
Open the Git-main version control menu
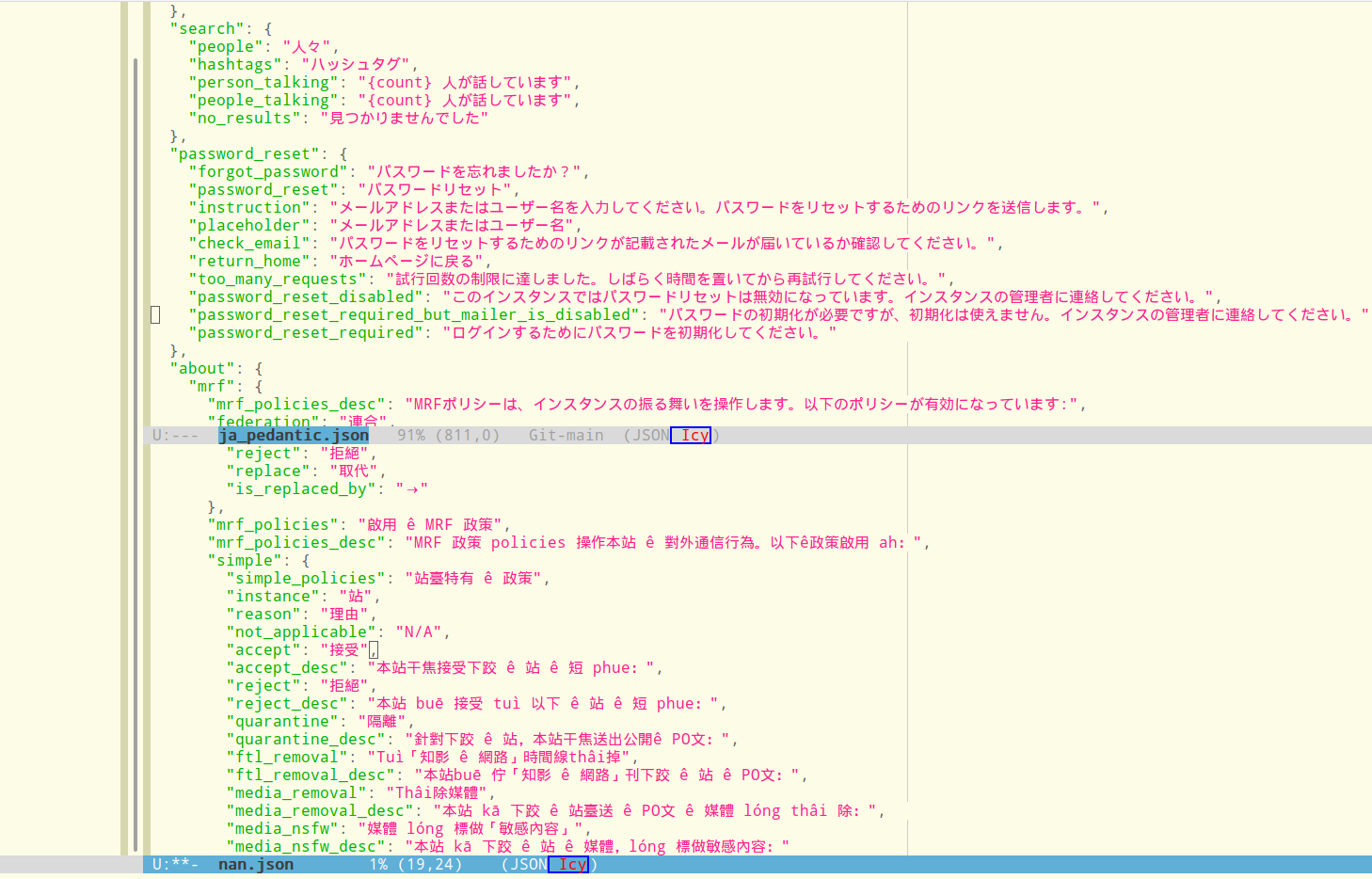tap(566, 435)
